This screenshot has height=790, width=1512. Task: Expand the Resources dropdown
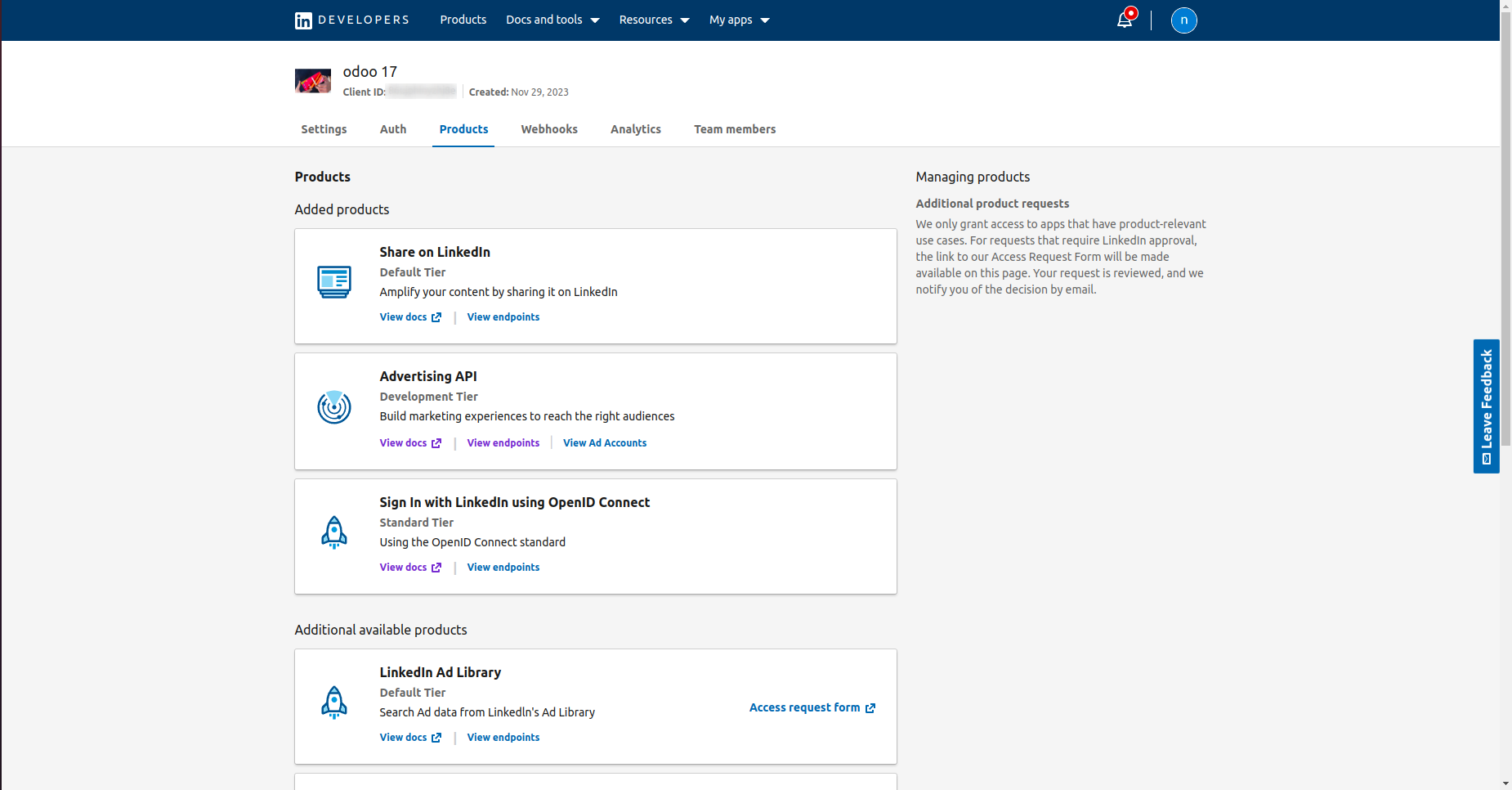click(654, 20)
